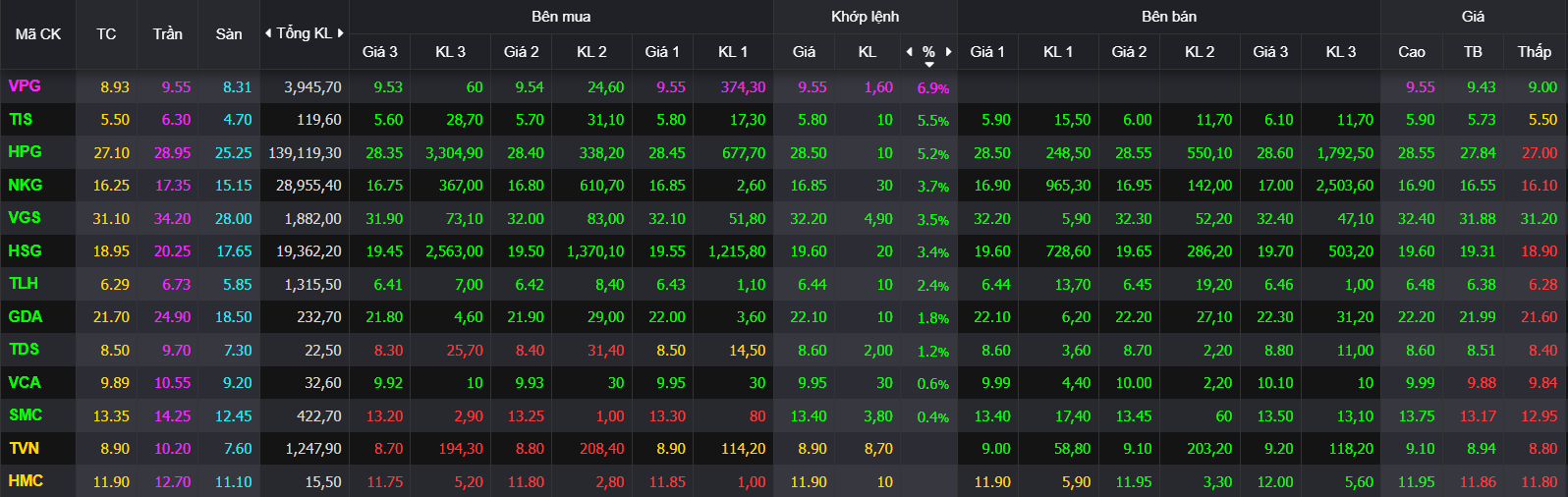This screenshot has height=497, width=1568.
Task: Click HPG floor price 25.25
Action: [x=233, y=153]
